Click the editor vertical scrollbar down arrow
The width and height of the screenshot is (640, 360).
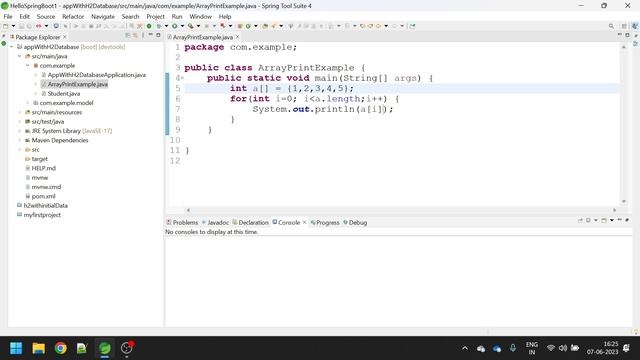(x=624, y=201)
